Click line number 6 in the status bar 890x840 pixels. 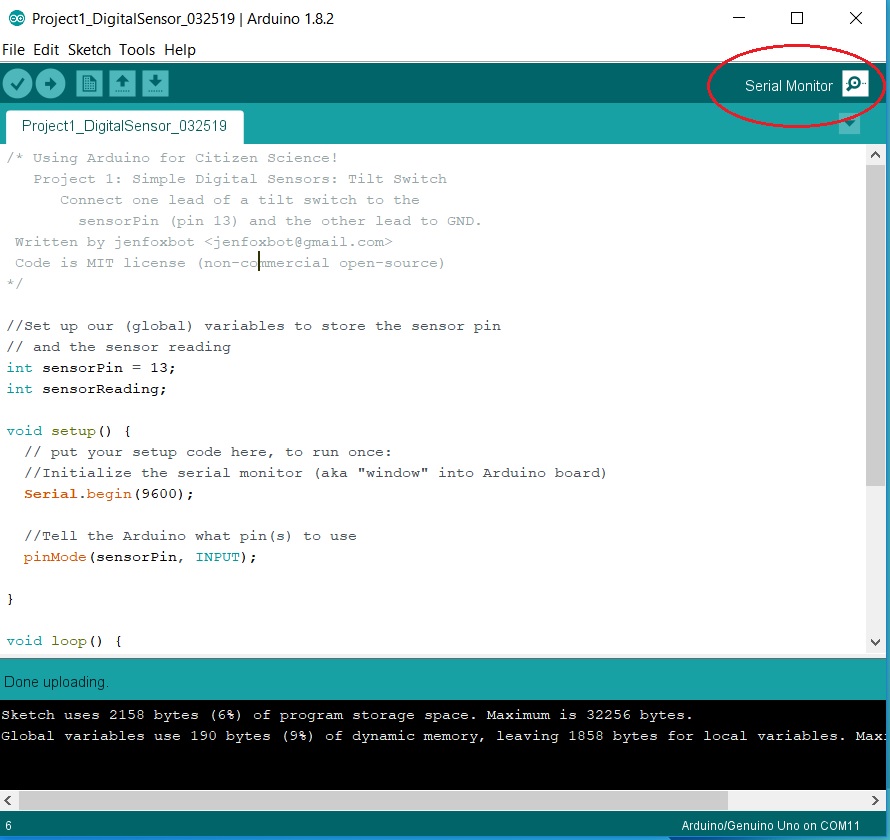(x=8, y=825)
